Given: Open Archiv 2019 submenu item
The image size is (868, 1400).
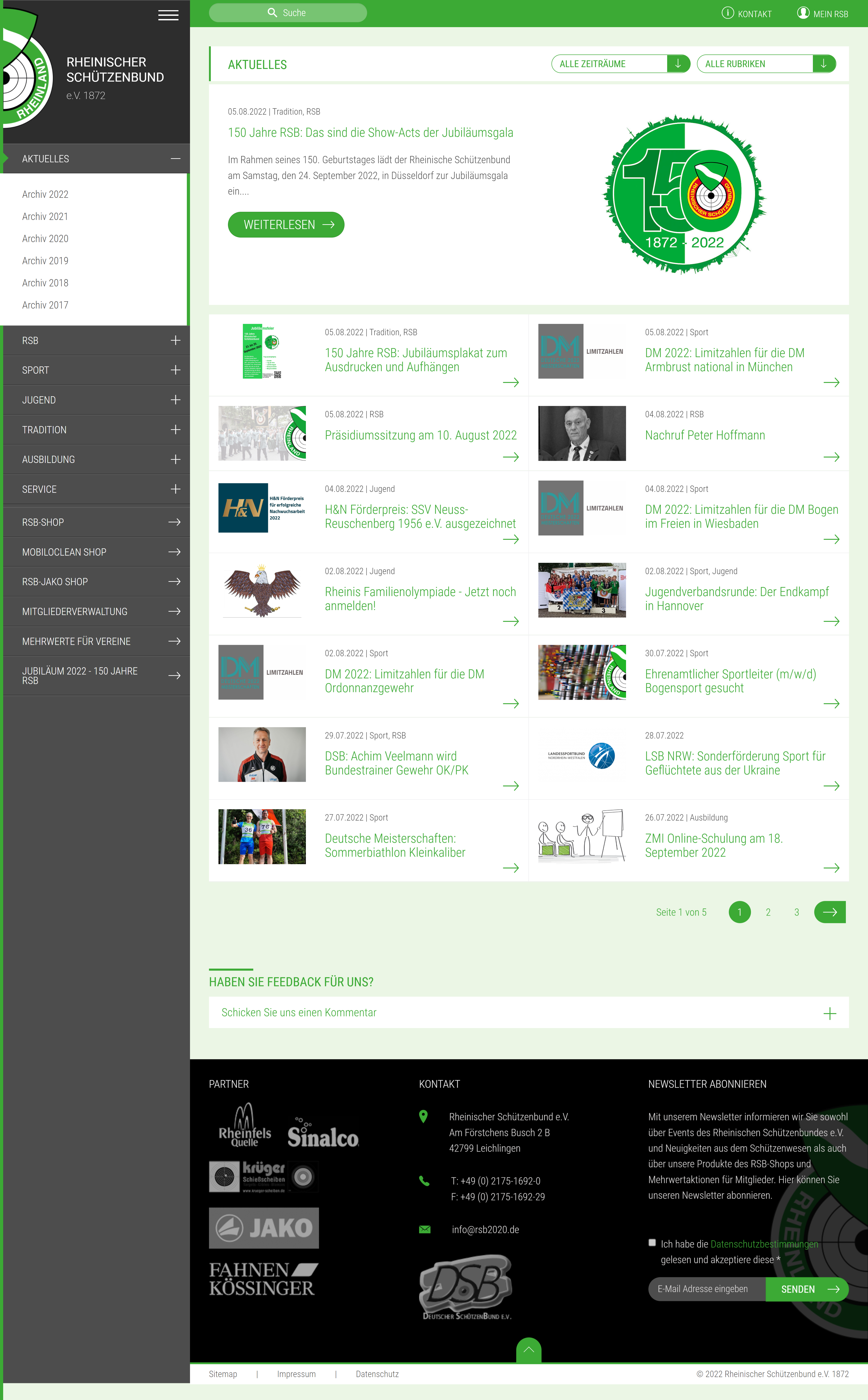Looking at the screenshot, I should (45, 261).
